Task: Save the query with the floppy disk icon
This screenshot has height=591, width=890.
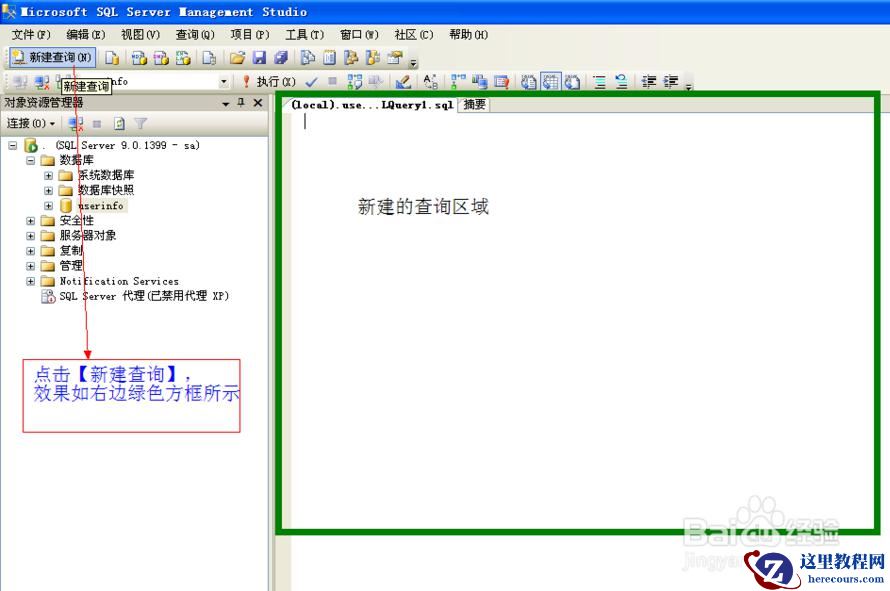Action: point(259,57)
